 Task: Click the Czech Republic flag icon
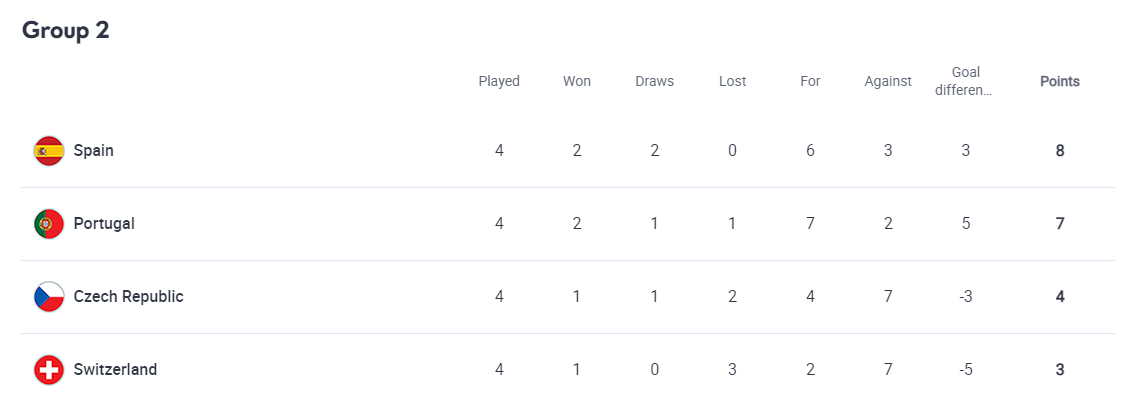point(49,297)
